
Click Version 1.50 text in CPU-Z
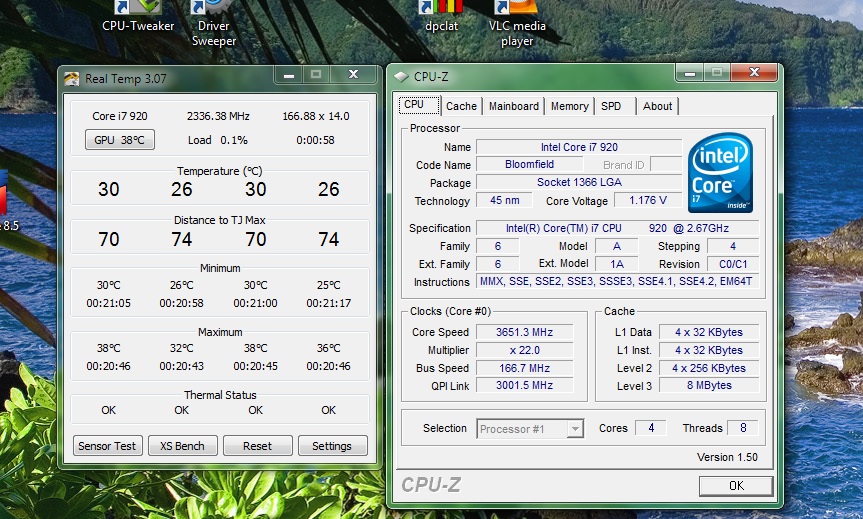coord(727,457)
